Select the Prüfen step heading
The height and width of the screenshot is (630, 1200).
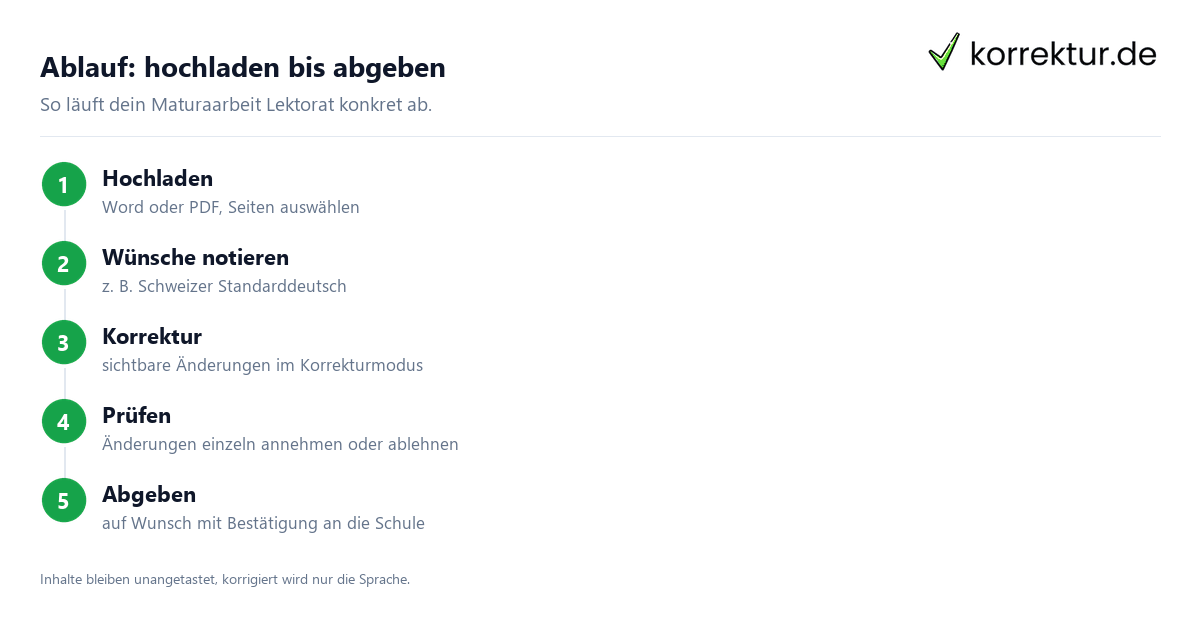point(136,416)
